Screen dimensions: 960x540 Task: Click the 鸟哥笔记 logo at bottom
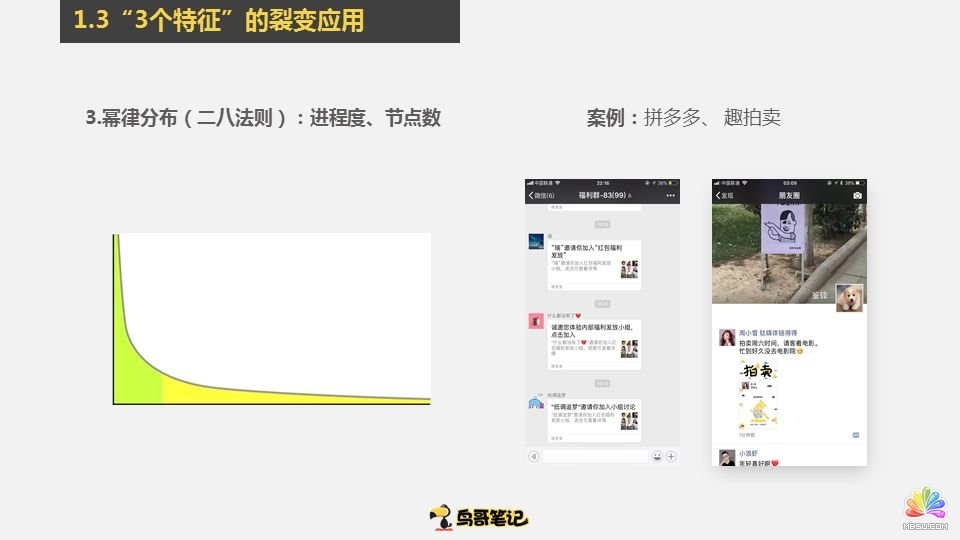[x=479, y=517]
